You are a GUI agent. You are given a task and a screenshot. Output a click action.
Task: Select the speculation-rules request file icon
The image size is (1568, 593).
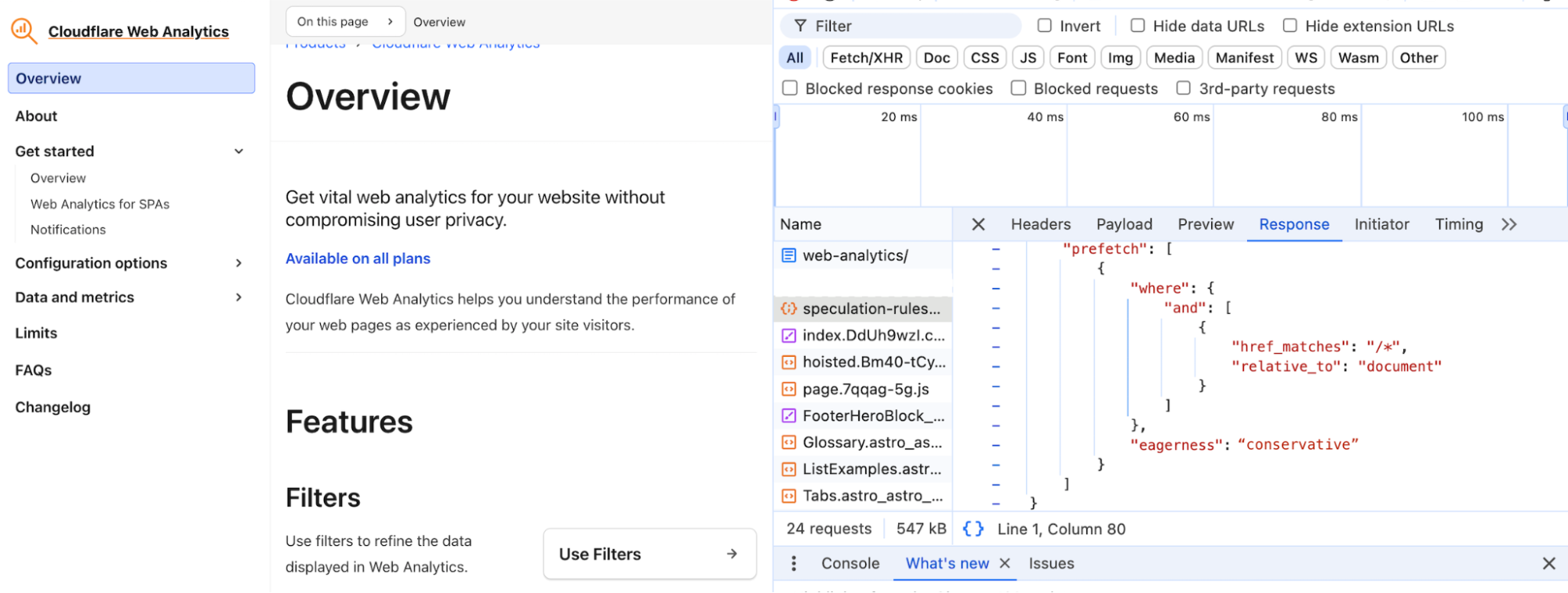pos(788,309)
